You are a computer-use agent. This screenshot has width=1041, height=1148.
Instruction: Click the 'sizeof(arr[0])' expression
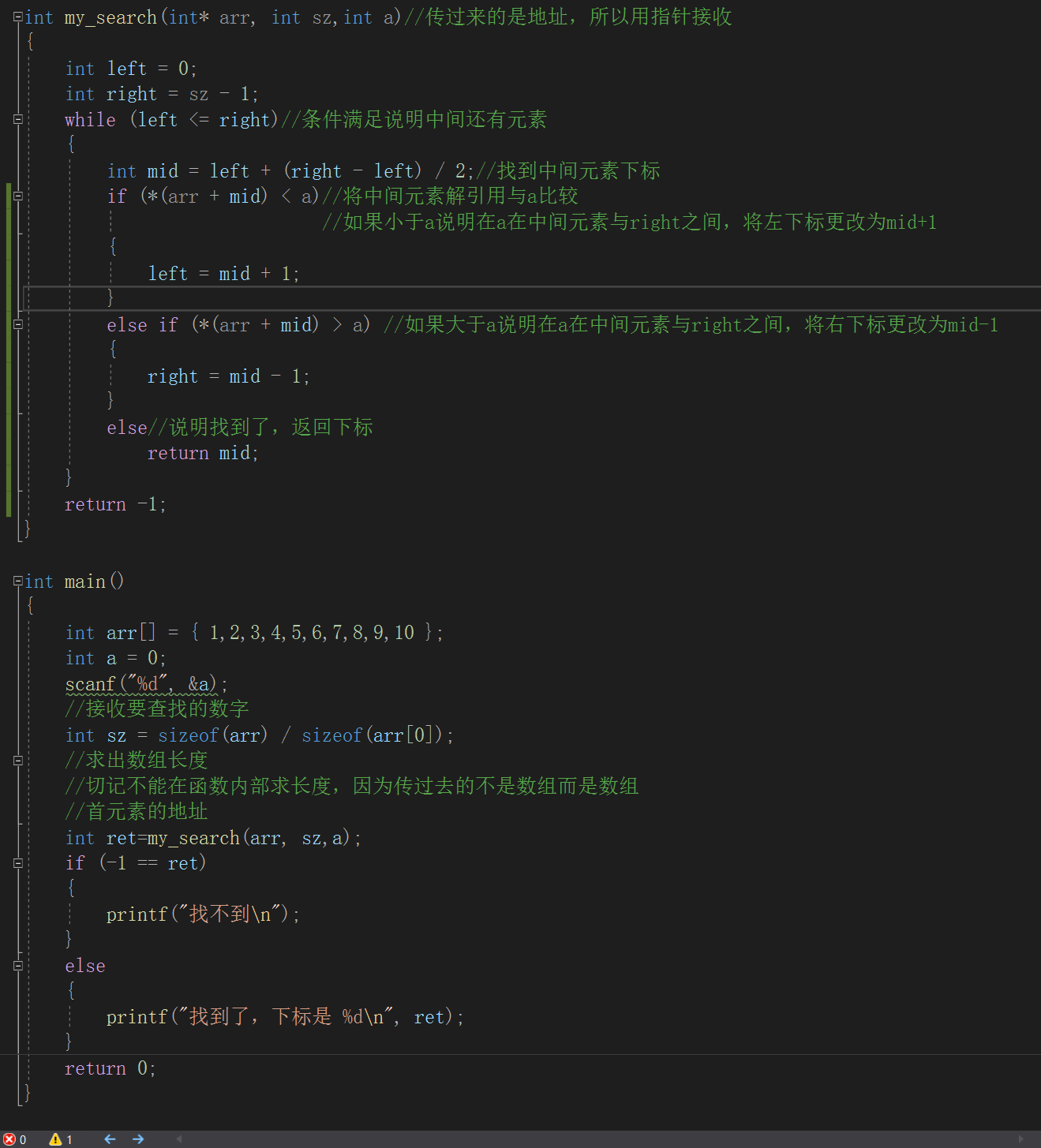pyautogui.click(x=373, y=735)
